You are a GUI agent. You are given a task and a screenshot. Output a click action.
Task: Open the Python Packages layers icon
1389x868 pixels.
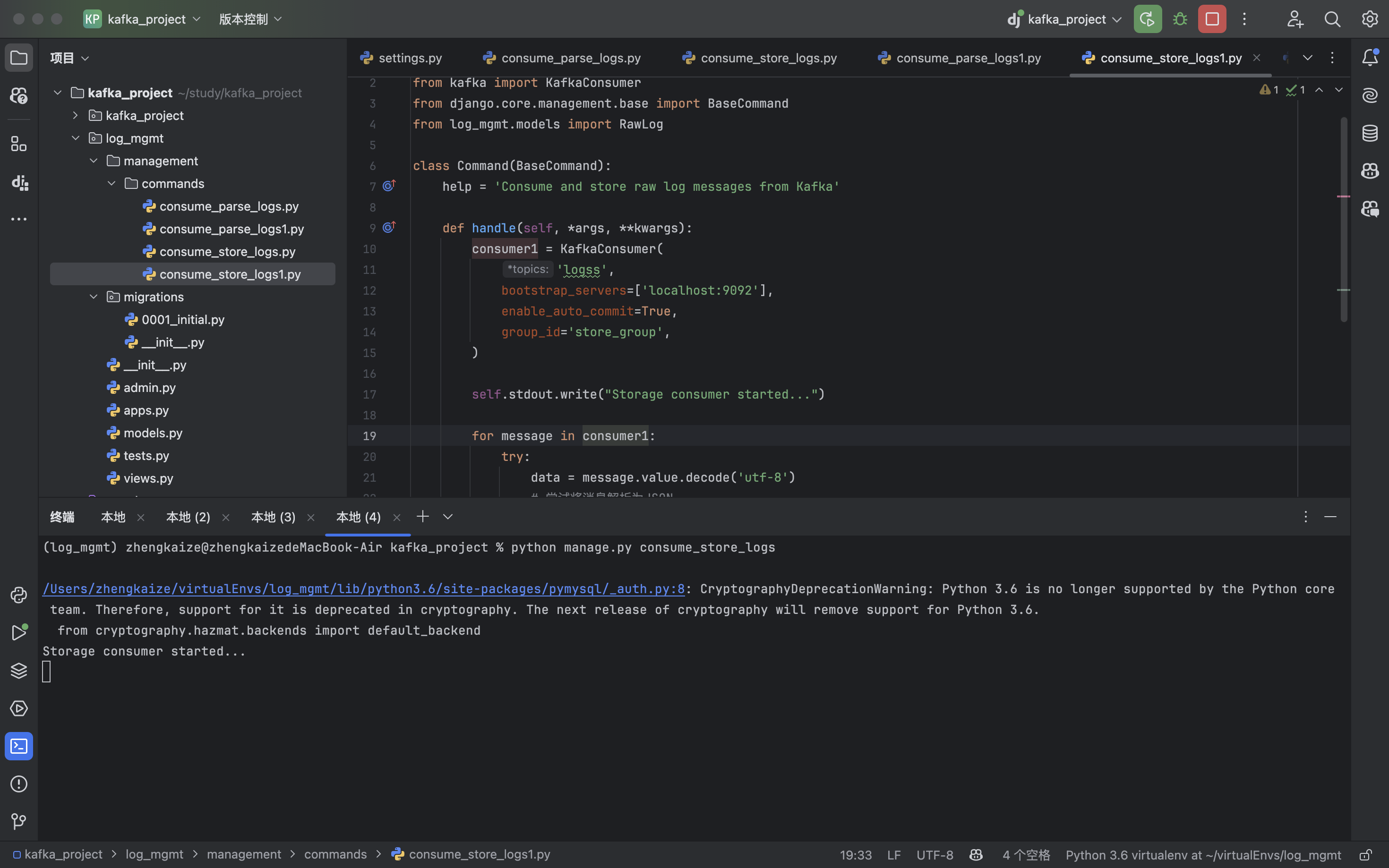tap(19, 671)
